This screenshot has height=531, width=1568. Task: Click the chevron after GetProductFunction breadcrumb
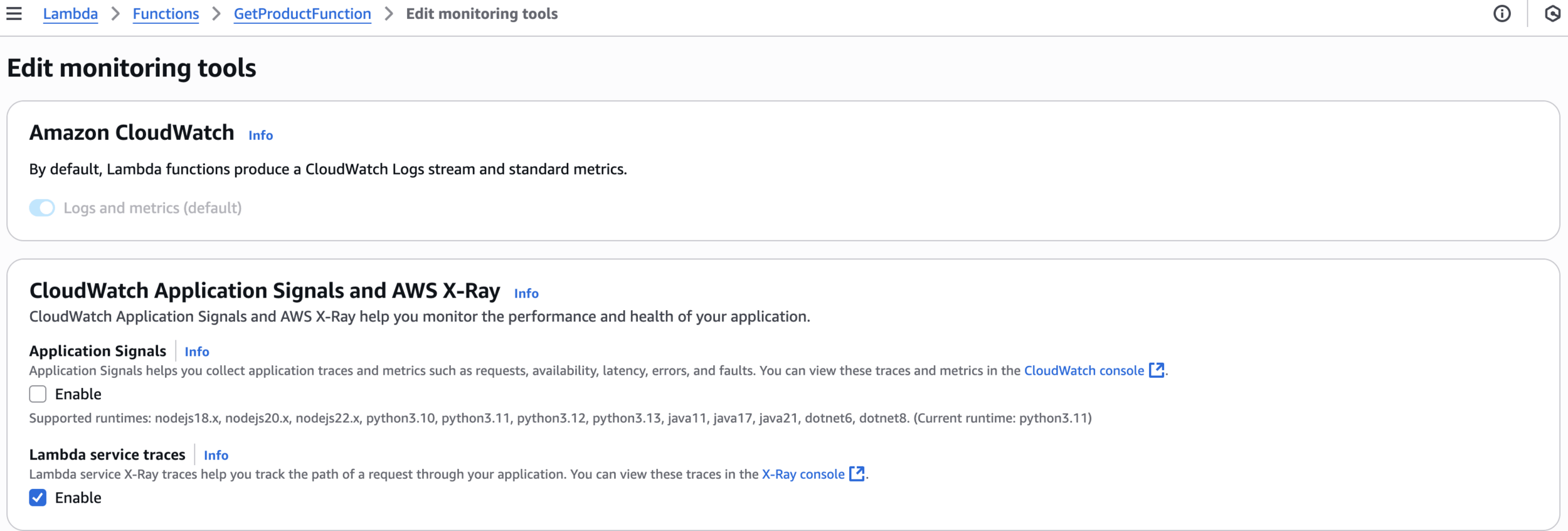(389, 14)
